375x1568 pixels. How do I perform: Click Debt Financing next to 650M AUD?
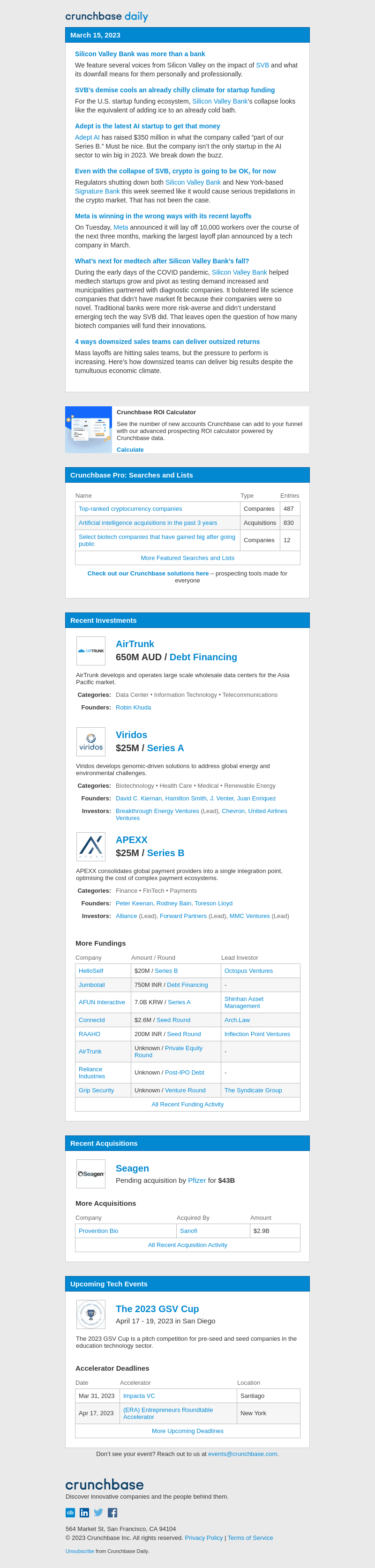click(203, 657)
